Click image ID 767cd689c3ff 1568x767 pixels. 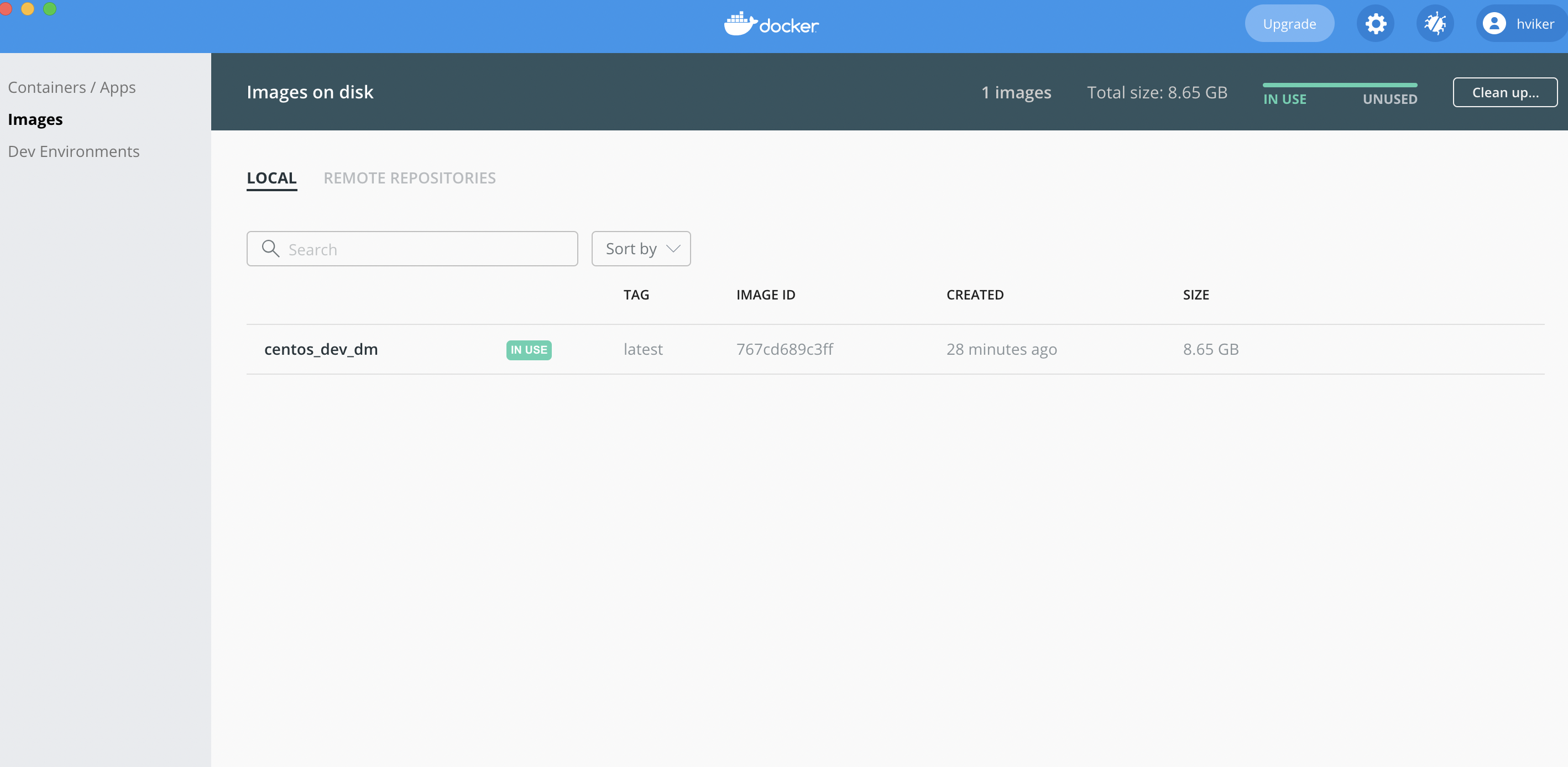point(785,349)
